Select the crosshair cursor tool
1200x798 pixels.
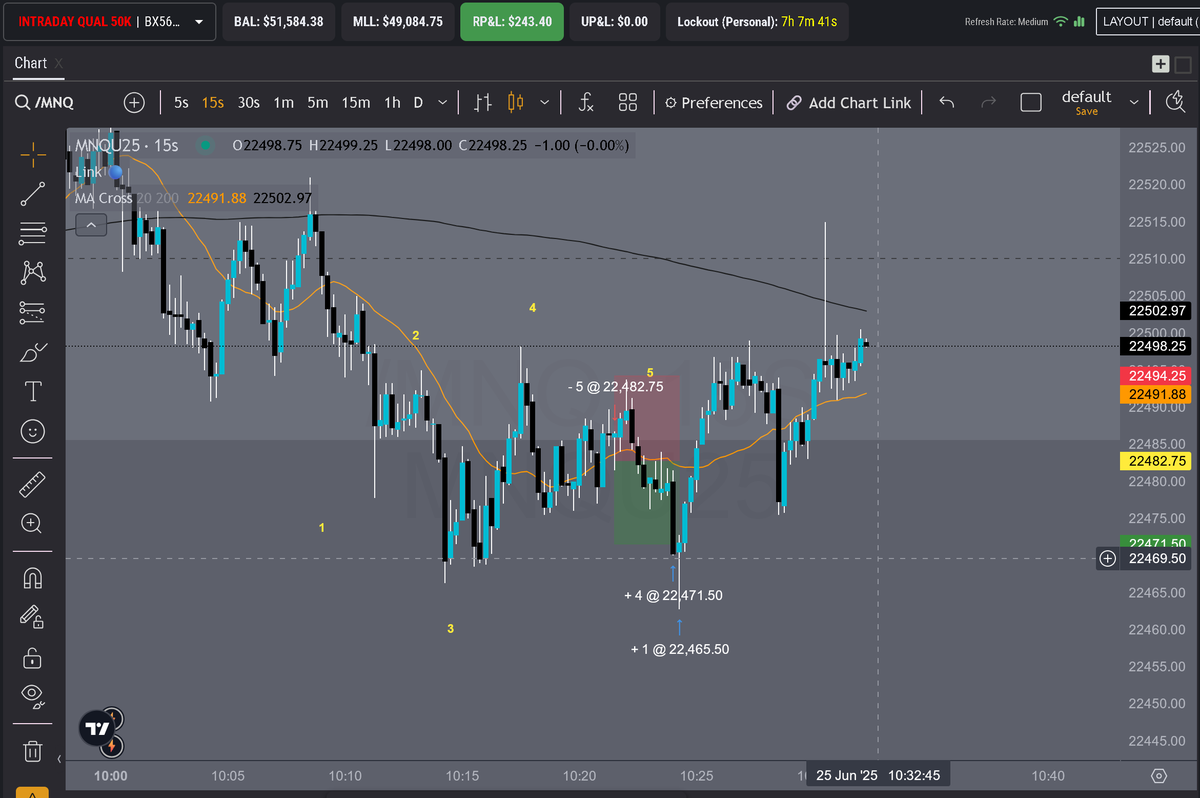click(33, 154)
